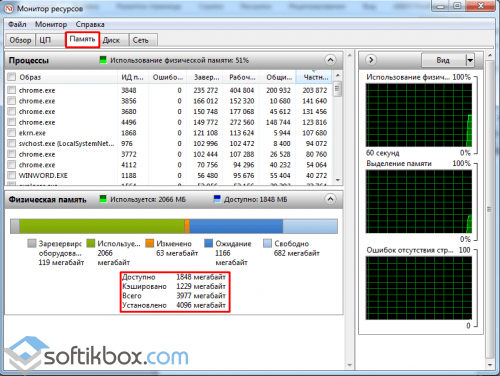
Task: Select the WINWORD.EXE checkbox
Action: coord(12,175)
